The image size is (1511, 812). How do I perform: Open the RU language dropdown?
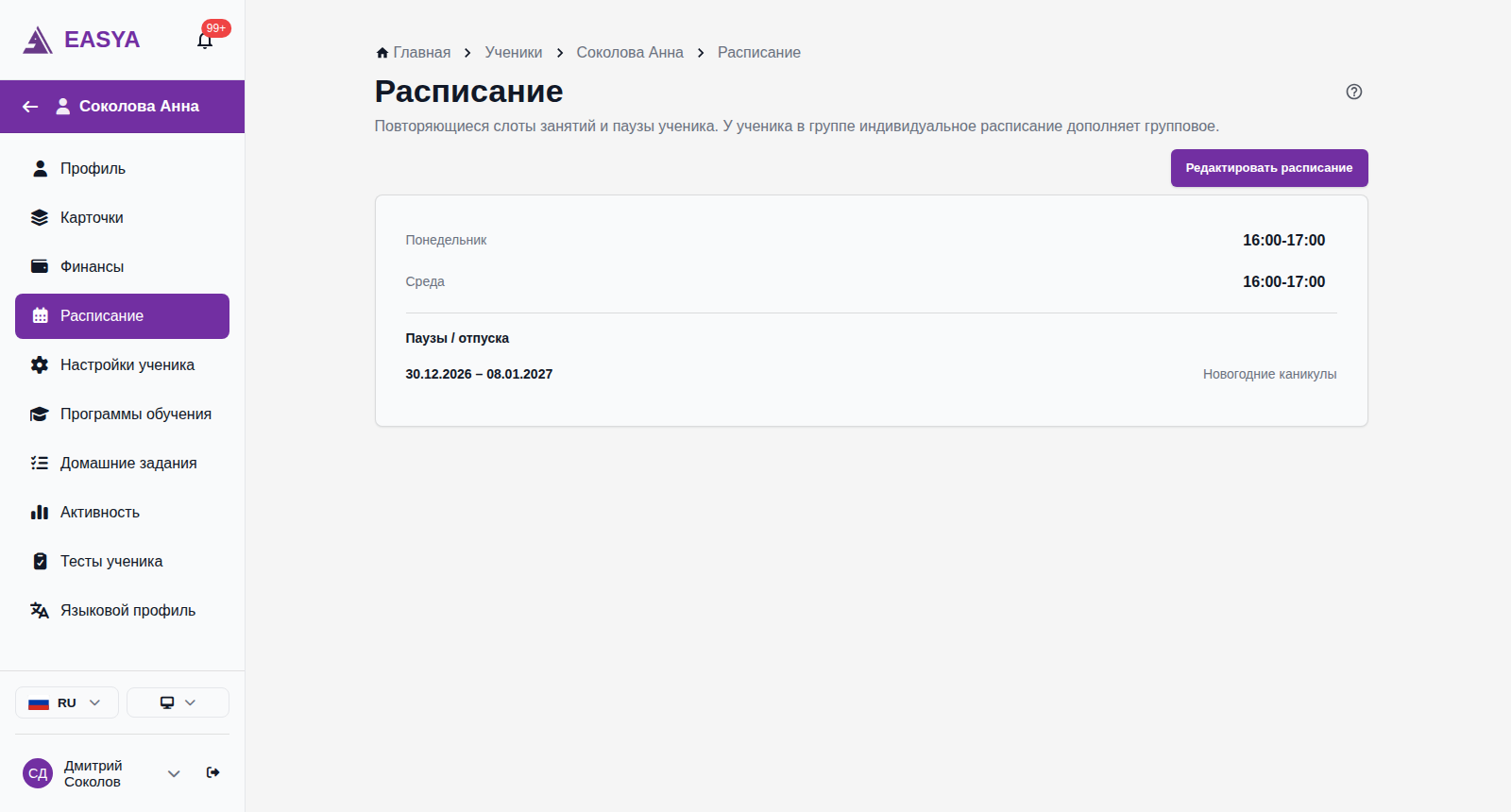pyautogui.click(x=67, y=702)
